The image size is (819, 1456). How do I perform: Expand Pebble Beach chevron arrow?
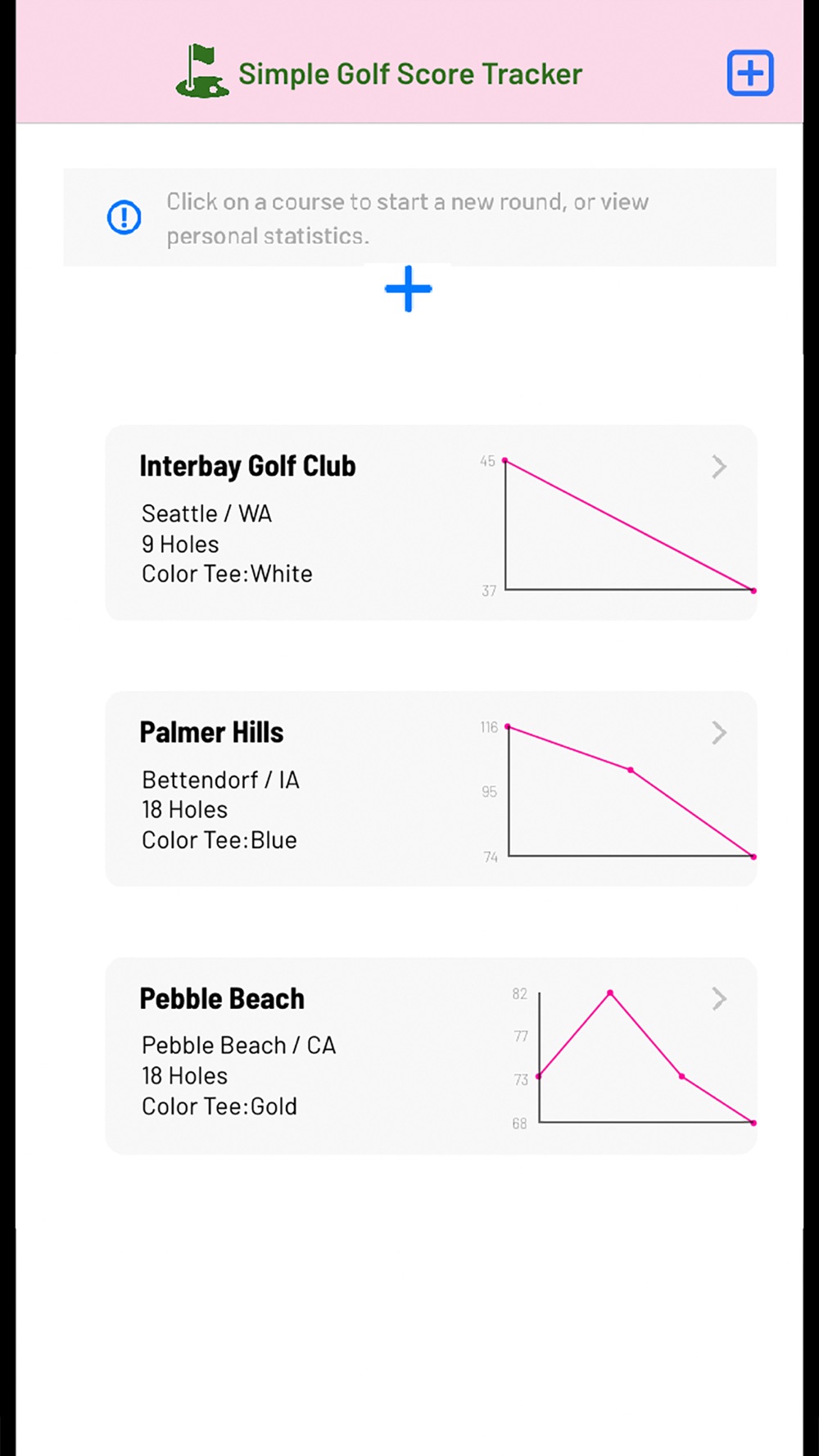coord(719,999)
